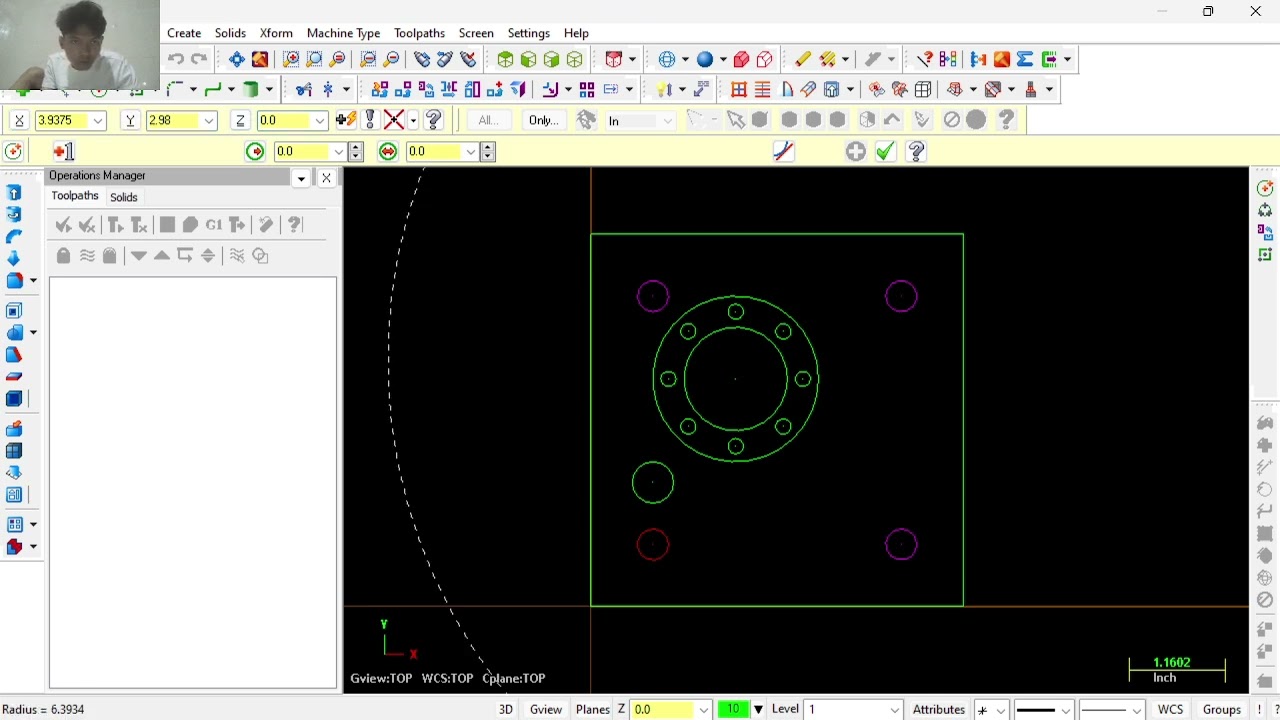Open the X coordinate value dropdown
Viewport: 1280px width, 720px height.
[98, 121]
